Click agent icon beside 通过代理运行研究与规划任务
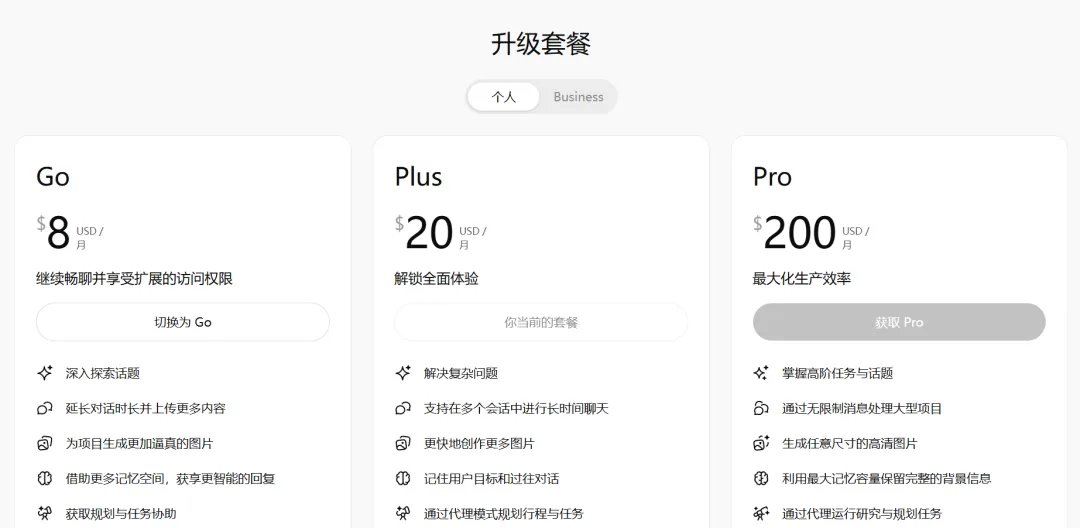The width and height of the screenshot is (1080, 528). pyautogui.click(x=761, y=514)
